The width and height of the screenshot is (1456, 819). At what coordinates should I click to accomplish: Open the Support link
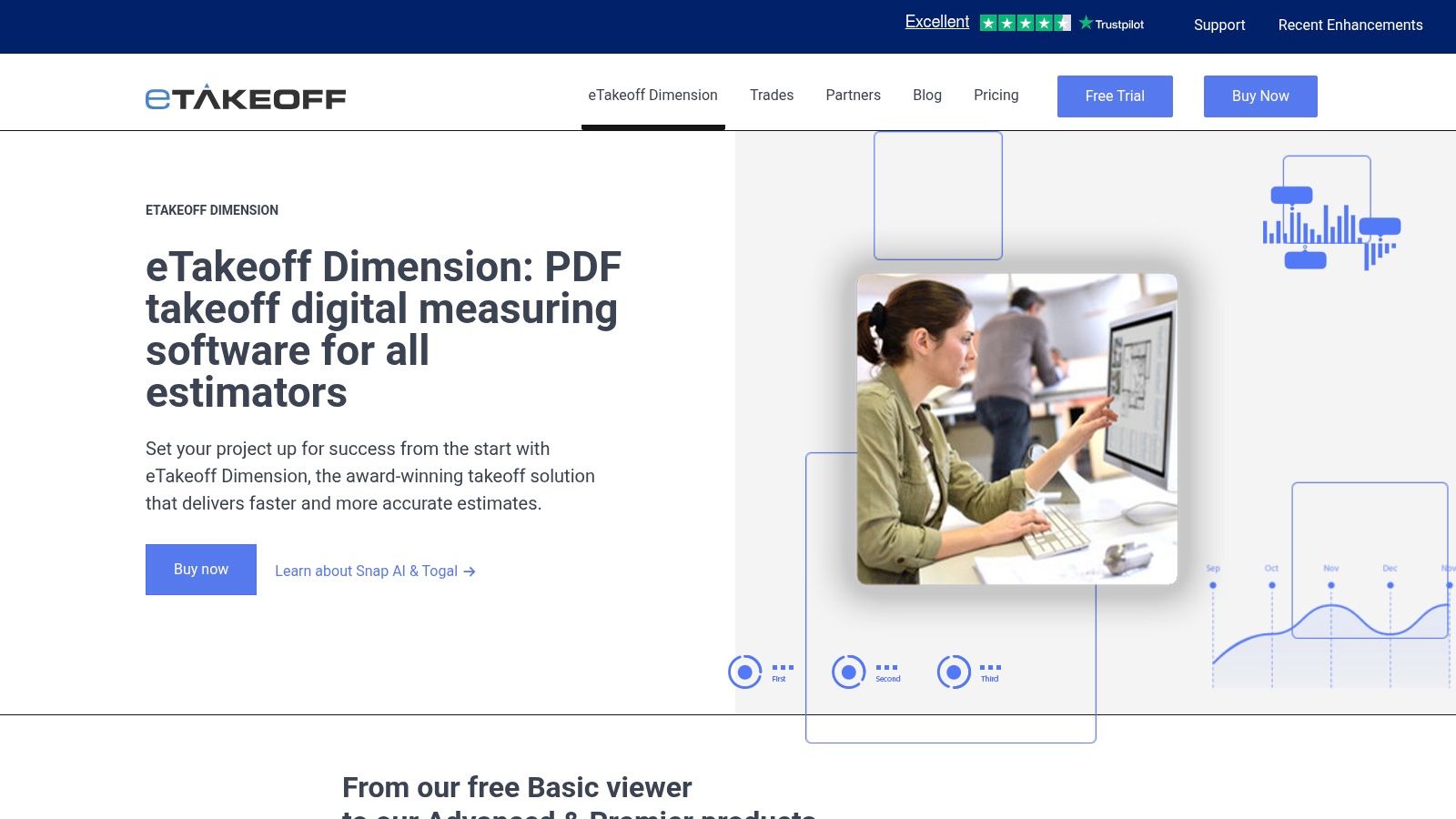click(1219, 25)
